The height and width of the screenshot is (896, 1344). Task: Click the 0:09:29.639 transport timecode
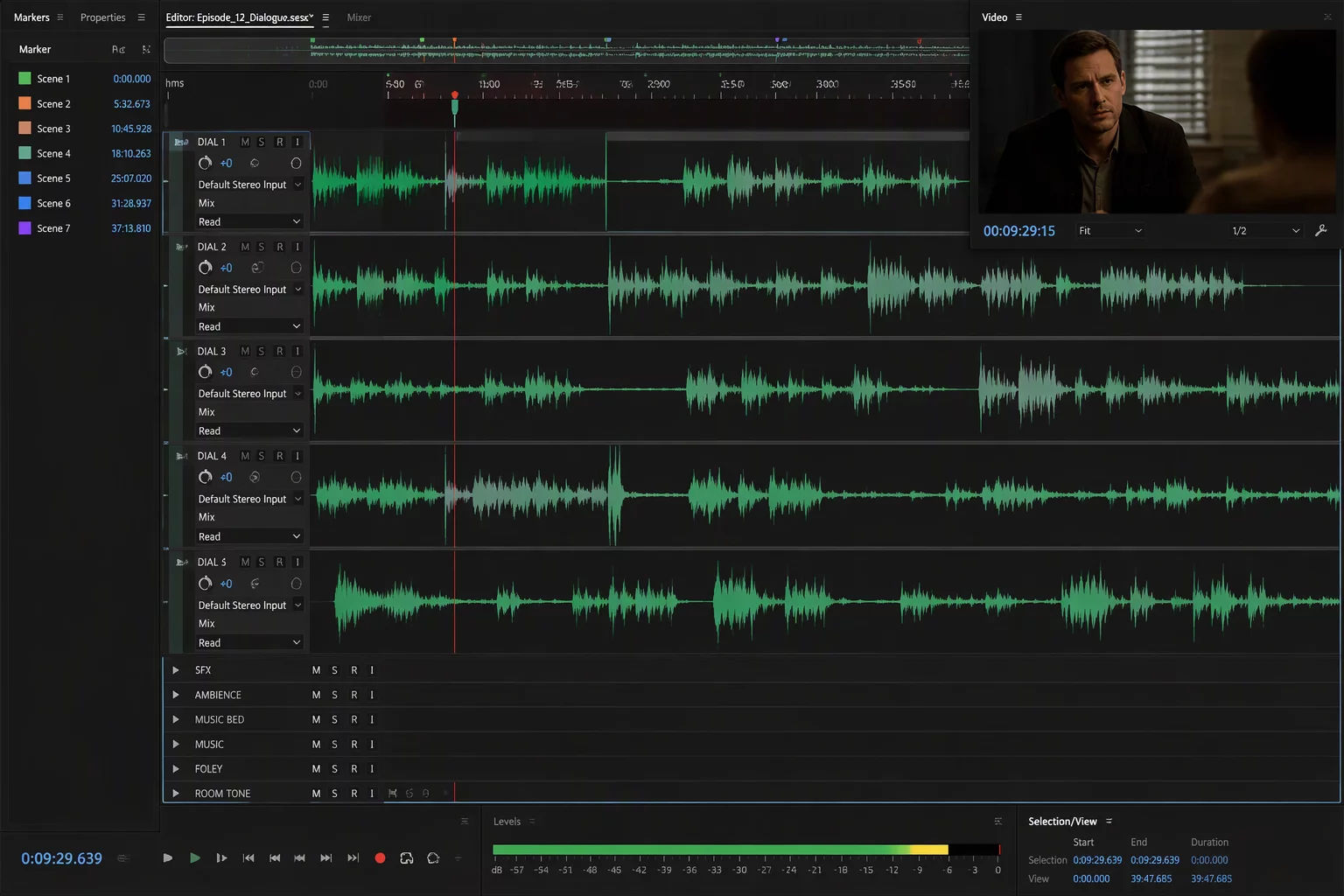click(x=61, y=858)
